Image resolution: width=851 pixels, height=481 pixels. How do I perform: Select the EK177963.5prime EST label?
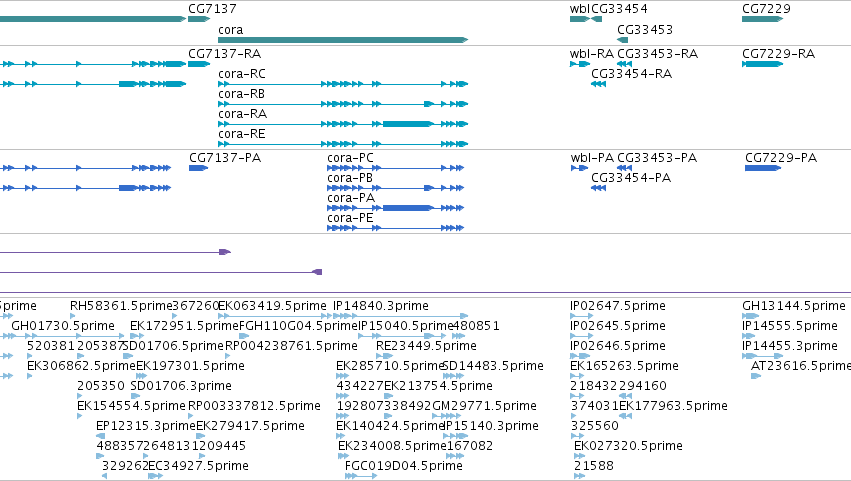(673, 406)
